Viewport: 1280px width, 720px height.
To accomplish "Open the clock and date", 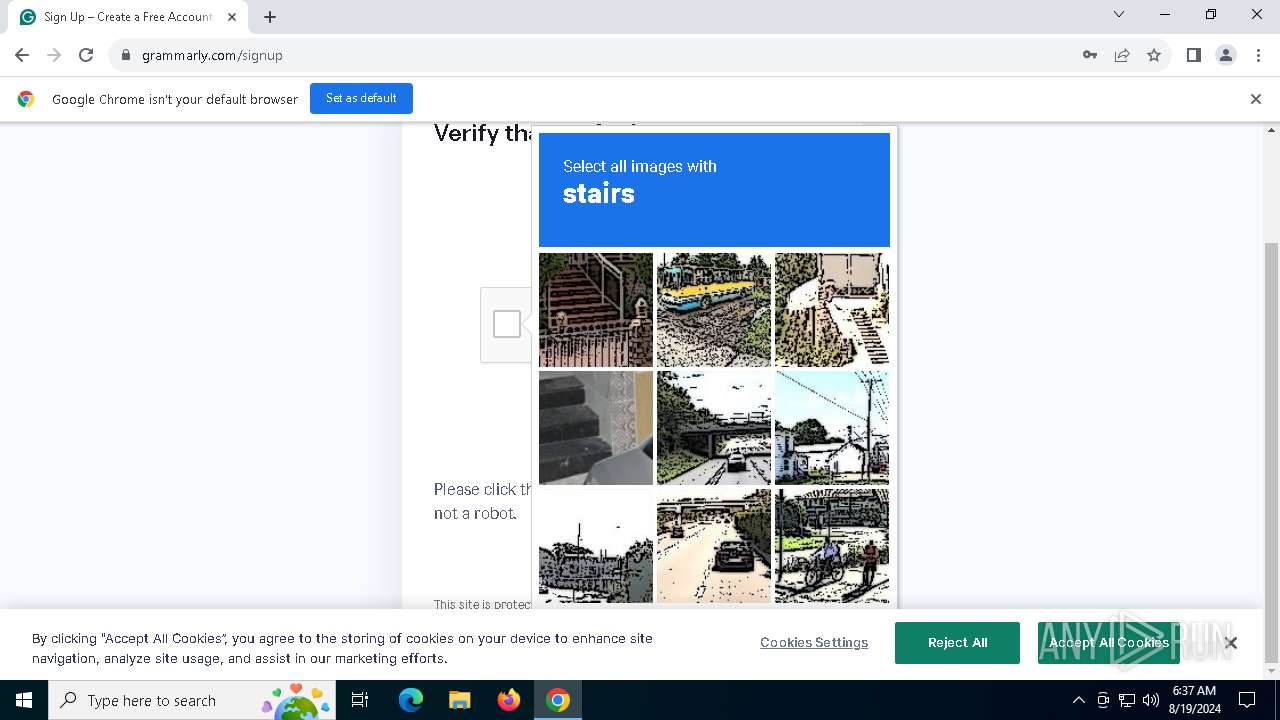I will (1194, 700).
